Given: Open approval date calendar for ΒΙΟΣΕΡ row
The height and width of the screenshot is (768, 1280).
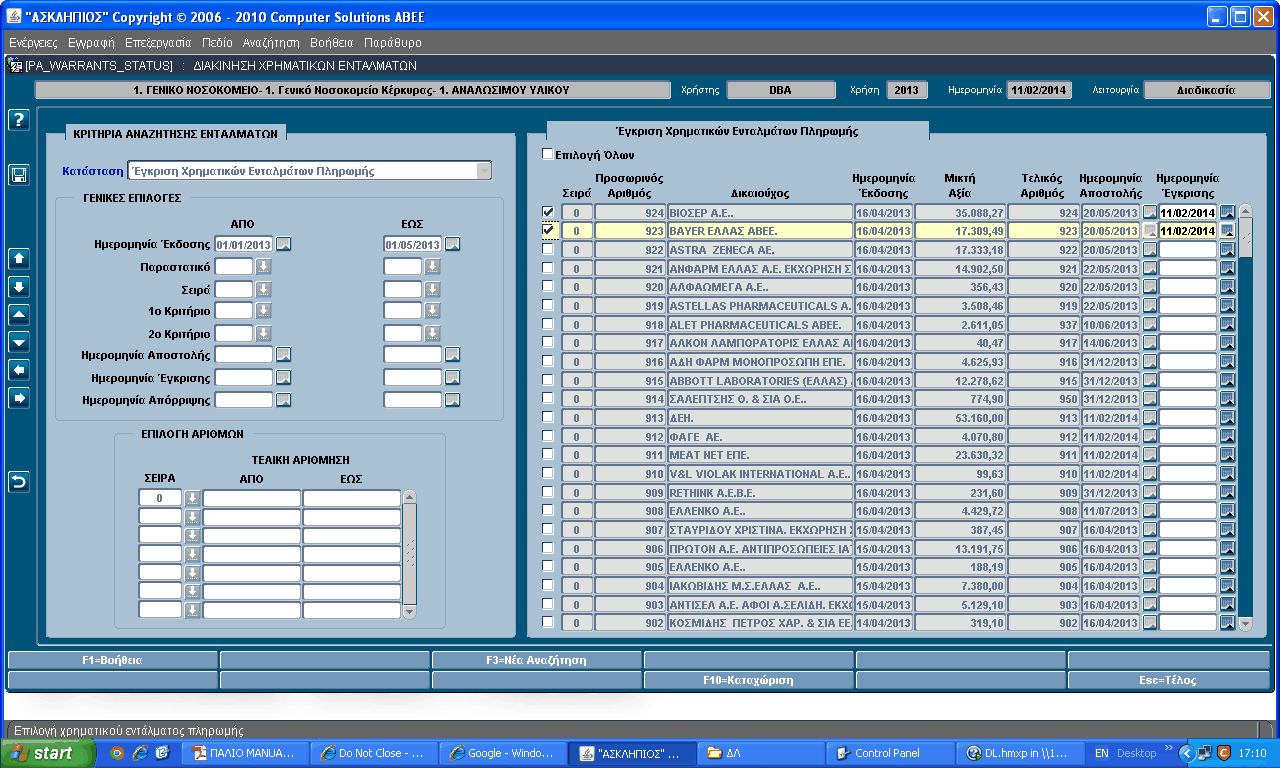Looking at the screenshot, I should (1227, 212).
